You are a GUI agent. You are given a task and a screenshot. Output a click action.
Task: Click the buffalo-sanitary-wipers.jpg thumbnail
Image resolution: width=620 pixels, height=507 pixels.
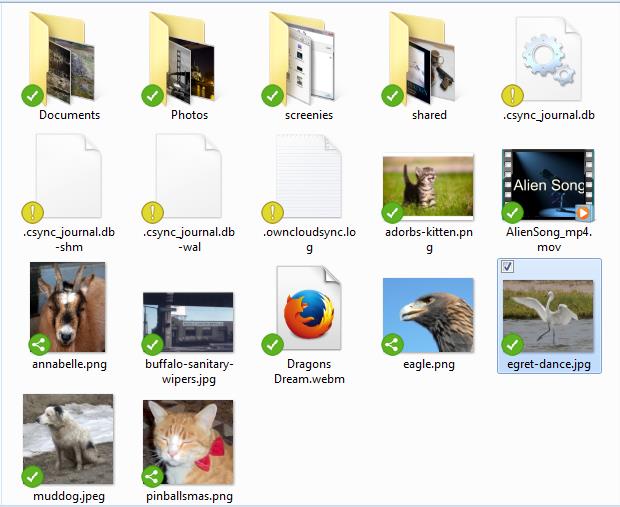(188, 322)
